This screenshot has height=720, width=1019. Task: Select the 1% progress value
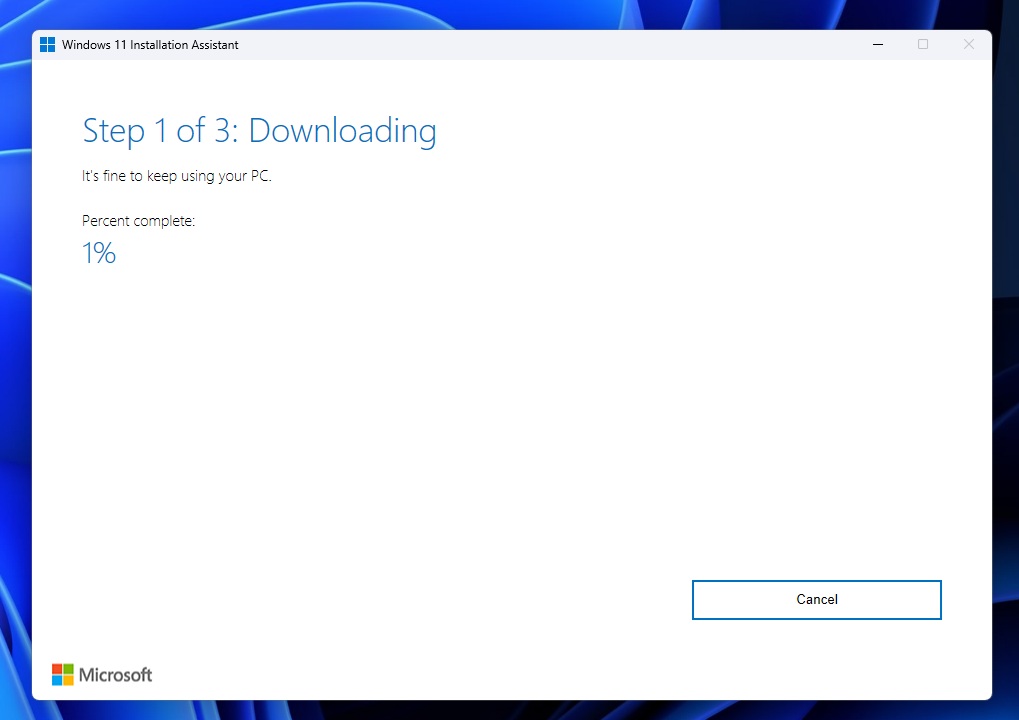click(x=98, y=253)
